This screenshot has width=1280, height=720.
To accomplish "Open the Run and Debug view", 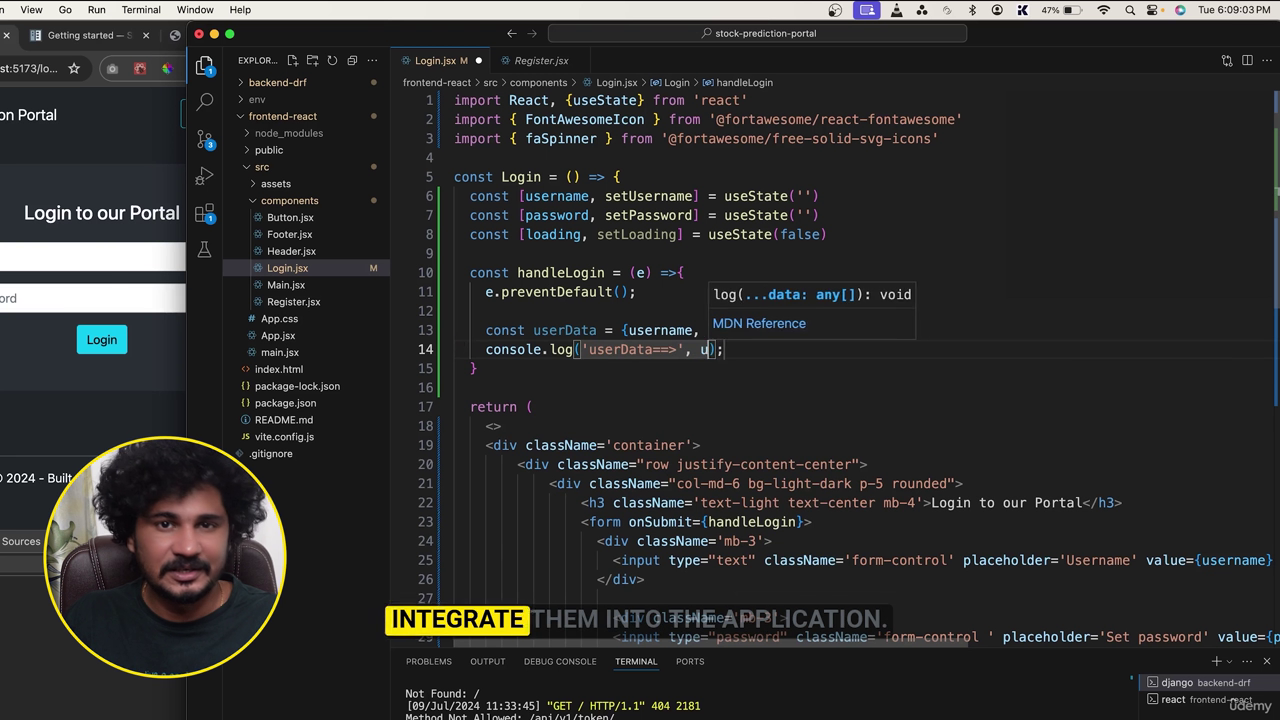I will click(x=205, y=176).
